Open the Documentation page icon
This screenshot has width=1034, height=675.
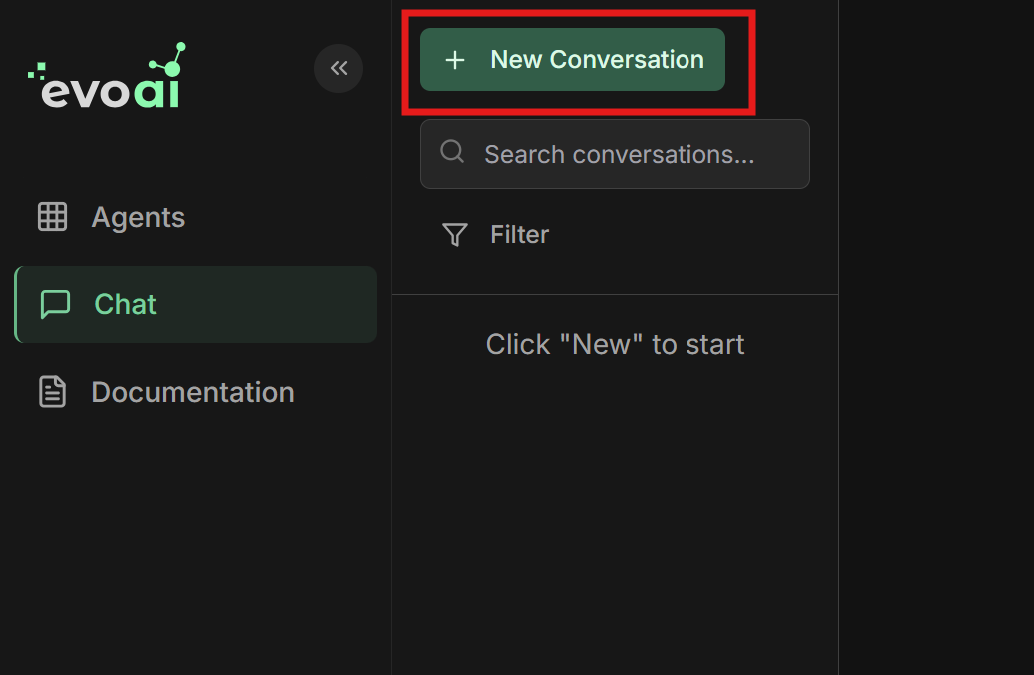(52, 391)
